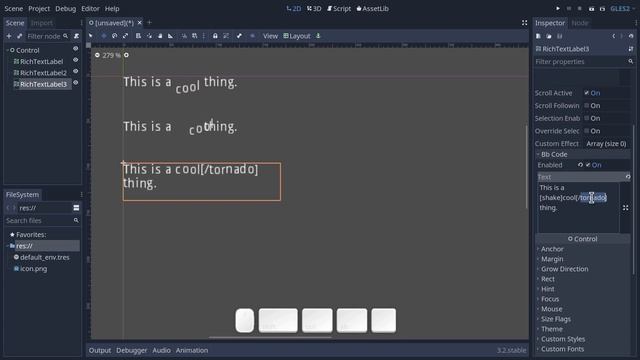Switch to the Node tab

point(580,23)
